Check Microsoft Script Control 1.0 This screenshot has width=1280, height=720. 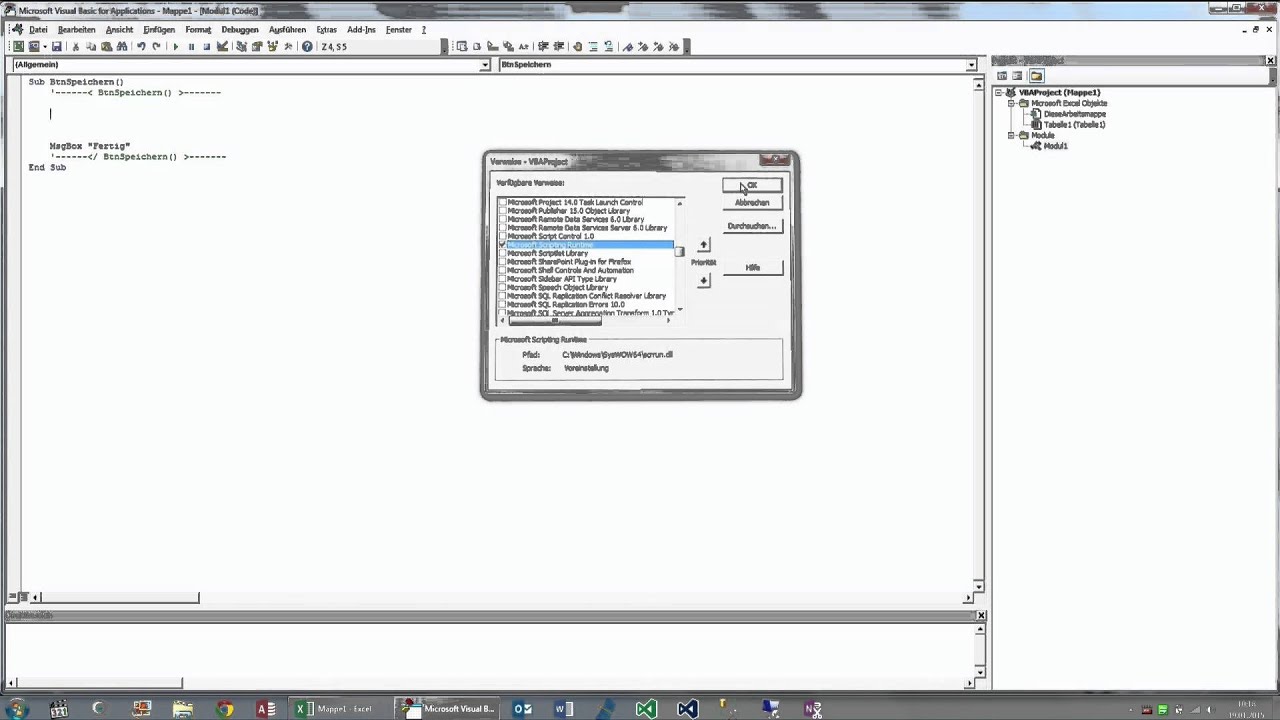pos(502,236)
